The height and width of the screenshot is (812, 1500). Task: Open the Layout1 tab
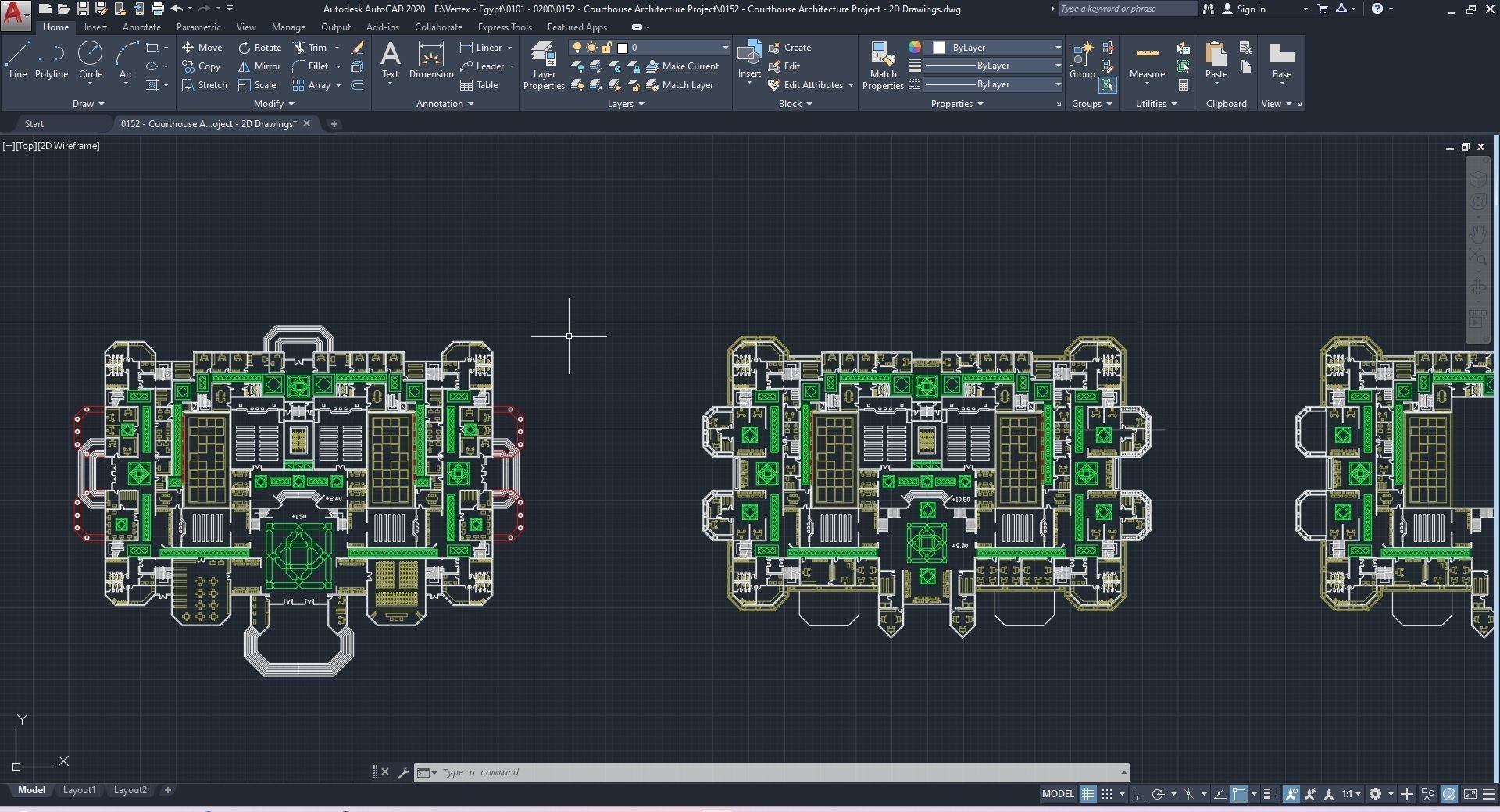pyautogui.click(x=79, y=790)
